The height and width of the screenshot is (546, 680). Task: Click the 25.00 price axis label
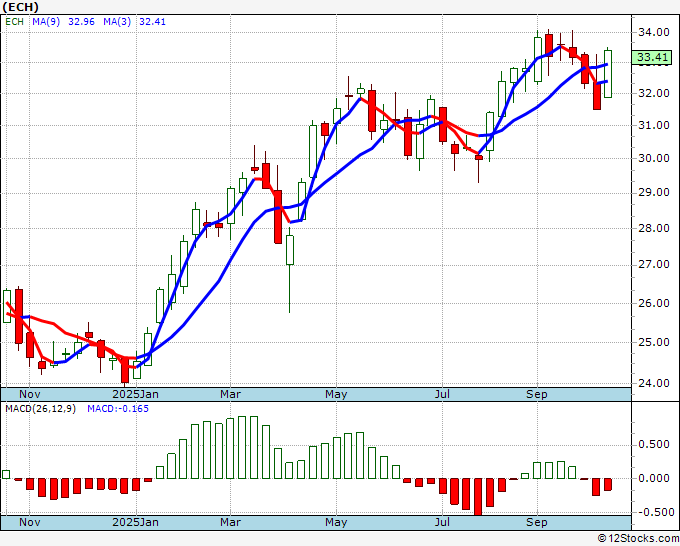click(653, 343)
